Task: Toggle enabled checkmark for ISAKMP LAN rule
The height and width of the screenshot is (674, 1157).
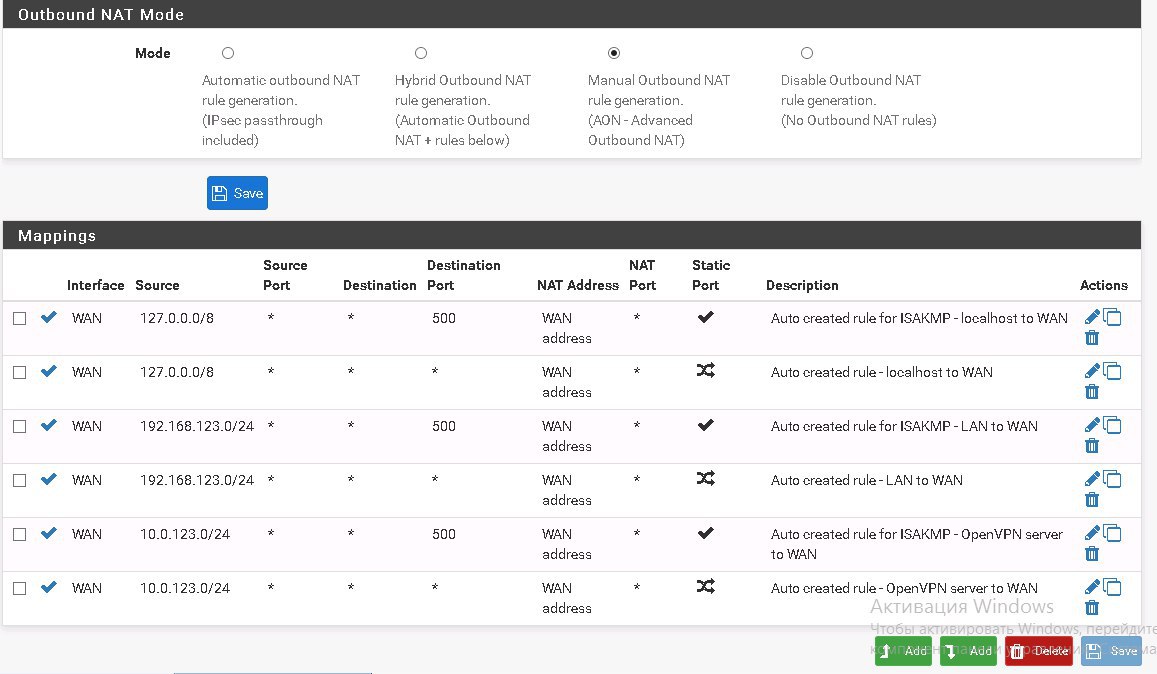Action: click(49, 425)
